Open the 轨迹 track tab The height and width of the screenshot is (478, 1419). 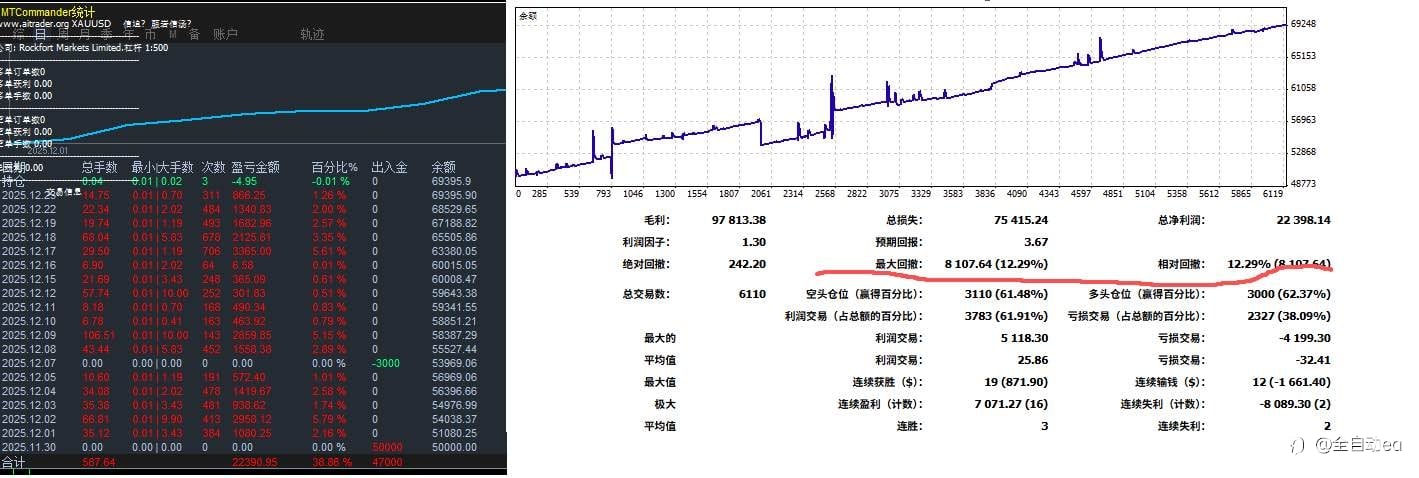click(312, 34)
